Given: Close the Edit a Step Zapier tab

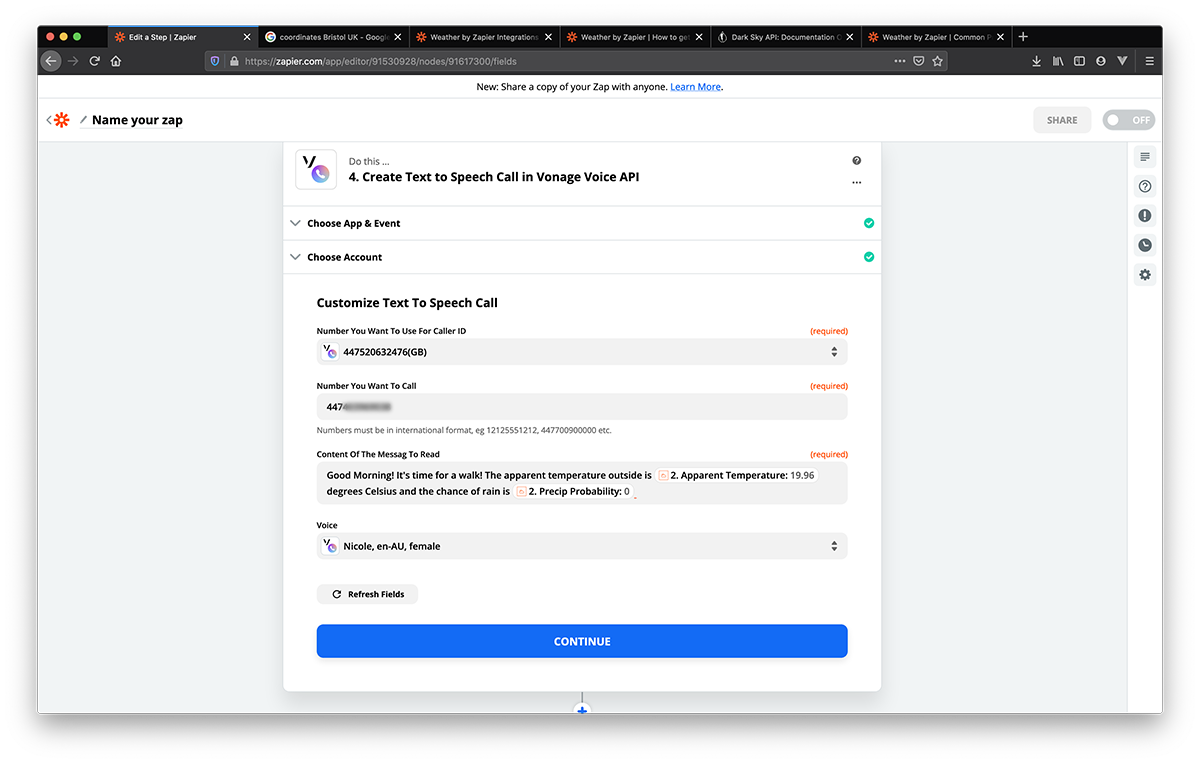Looking at the screenshot, I should tap(247, 37).
